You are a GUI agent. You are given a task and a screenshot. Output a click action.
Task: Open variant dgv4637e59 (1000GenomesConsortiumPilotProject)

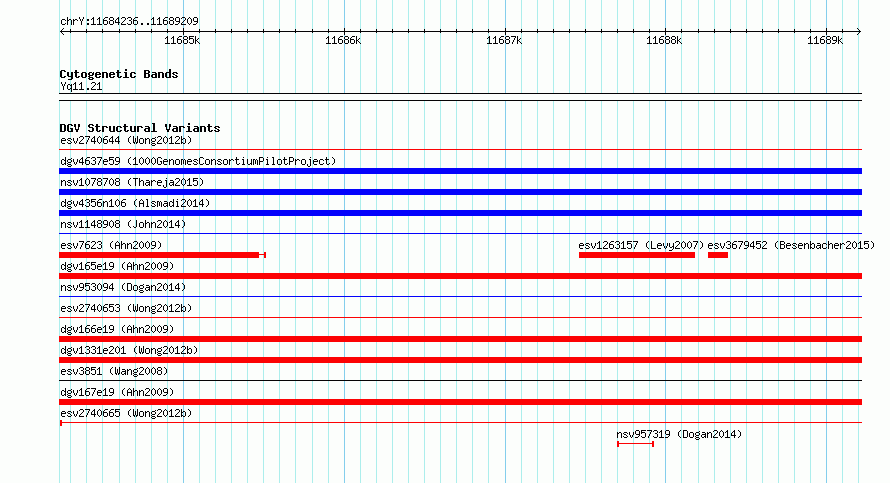click(x=198, y=161)
